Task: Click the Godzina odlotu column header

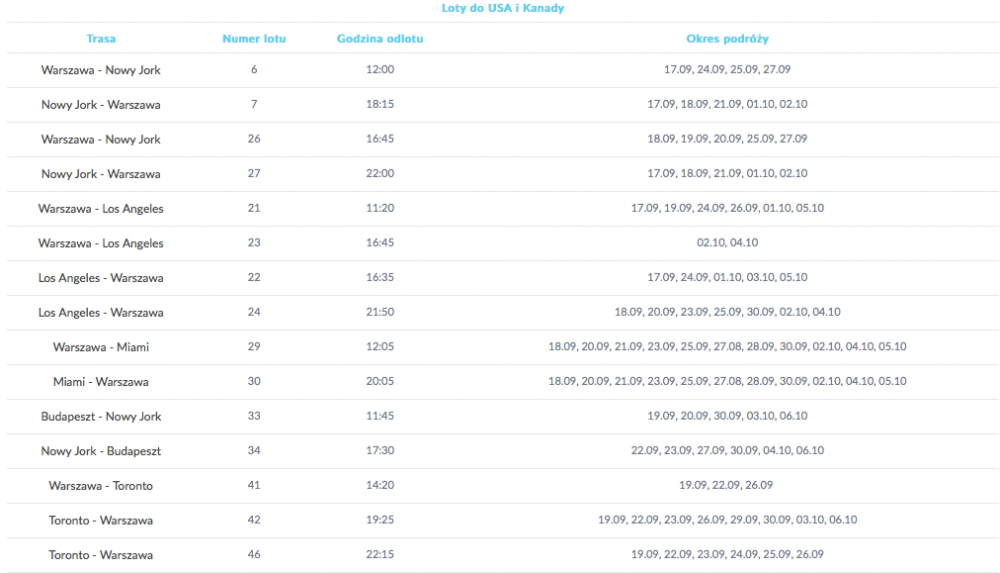Action: pyautogui.click(x=380, y=38)
